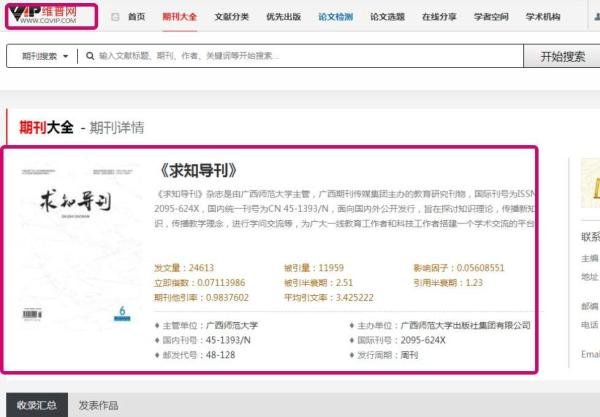The width and height of the screenshot is (600, 417).
Task: Open the 首页 navigation item
Action: point(137,17)
